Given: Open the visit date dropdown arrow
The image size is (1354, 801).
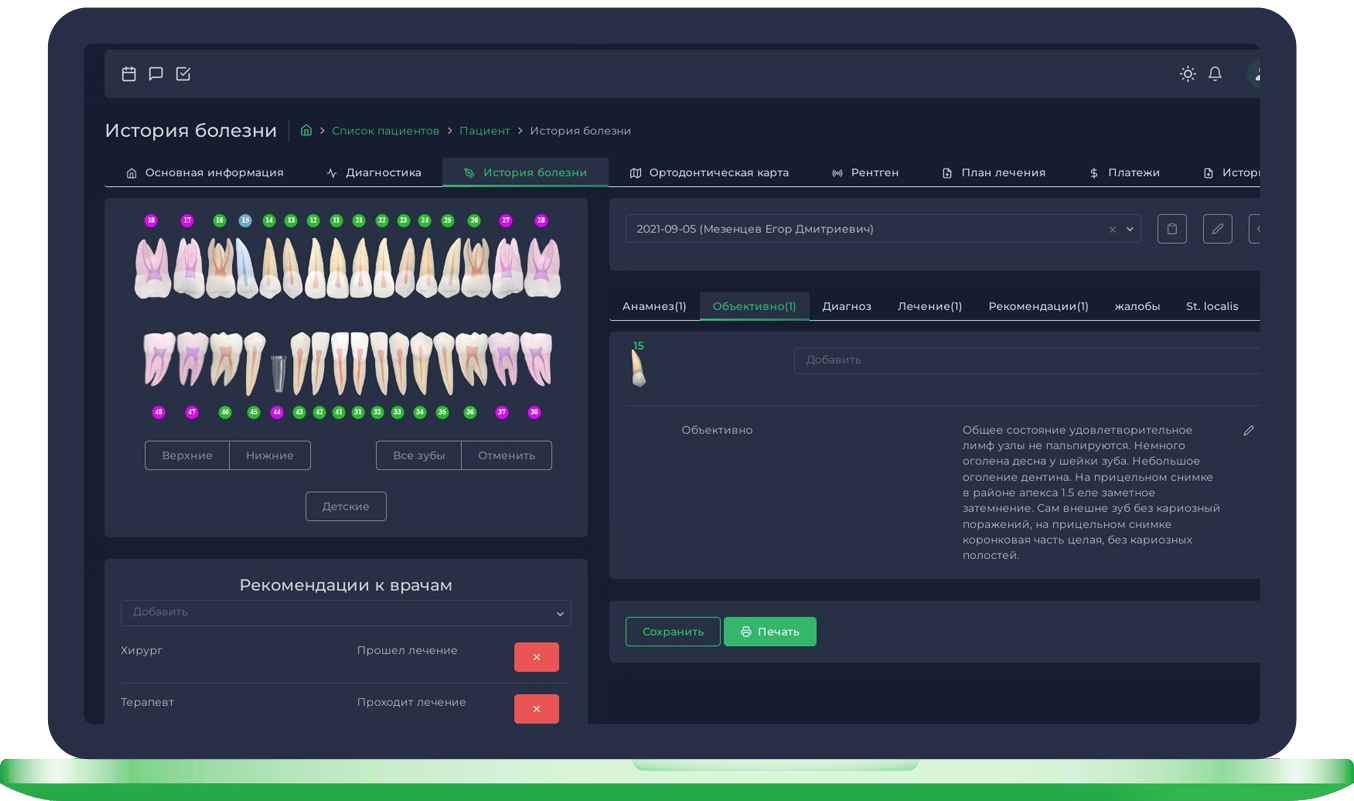Looking at the screenshot, I should [1130, 229].
